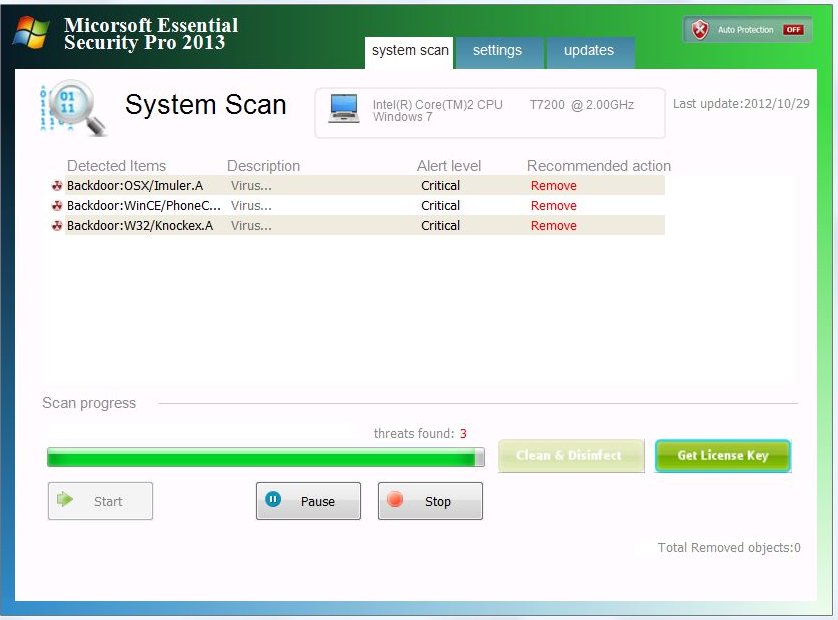Click the green arrow icon on Start
The image size is (838, 620).
click(65, 500)
